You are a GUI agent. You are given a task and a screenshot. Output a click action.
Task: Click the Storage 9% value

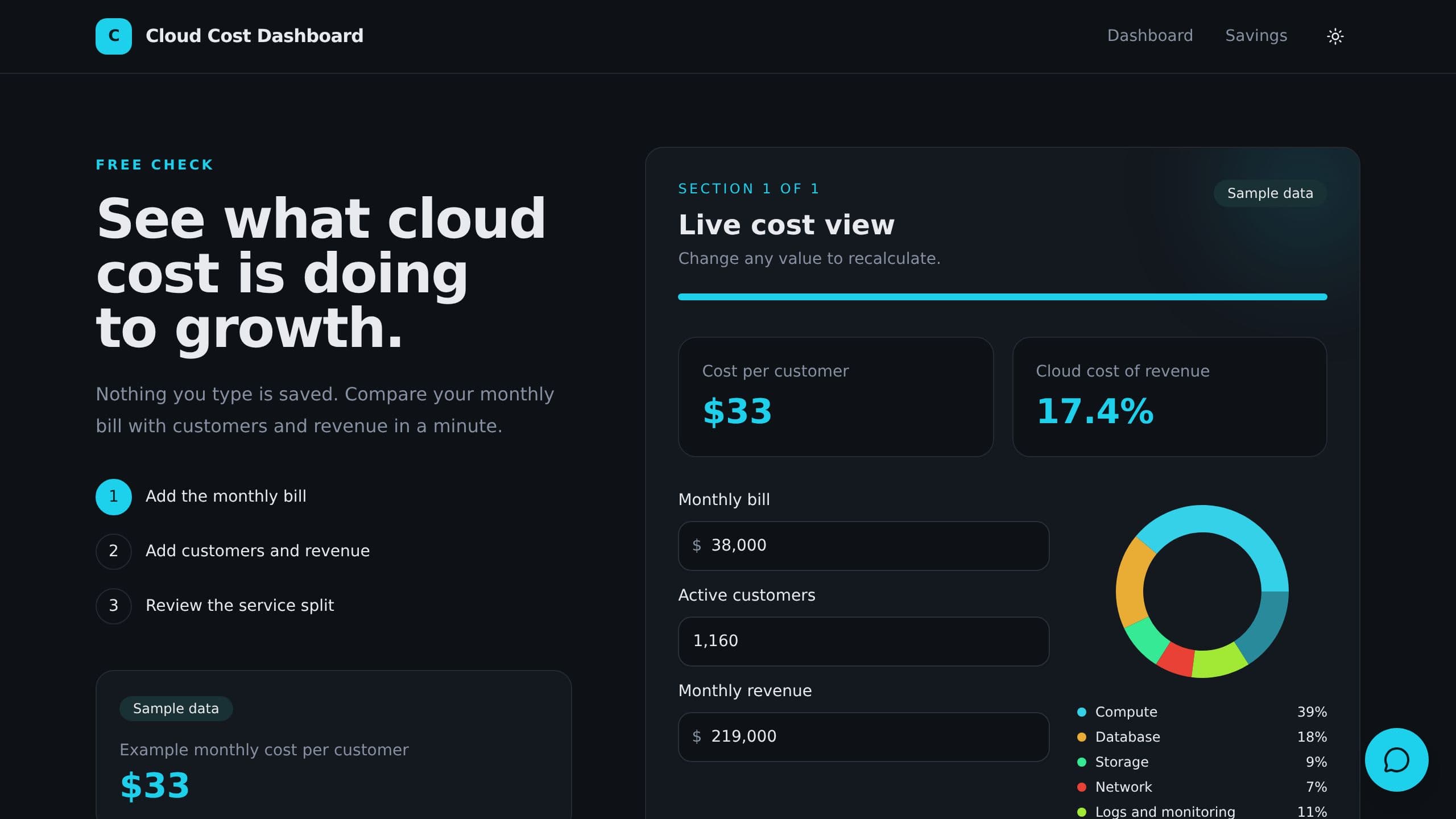tap(1316, 762)
